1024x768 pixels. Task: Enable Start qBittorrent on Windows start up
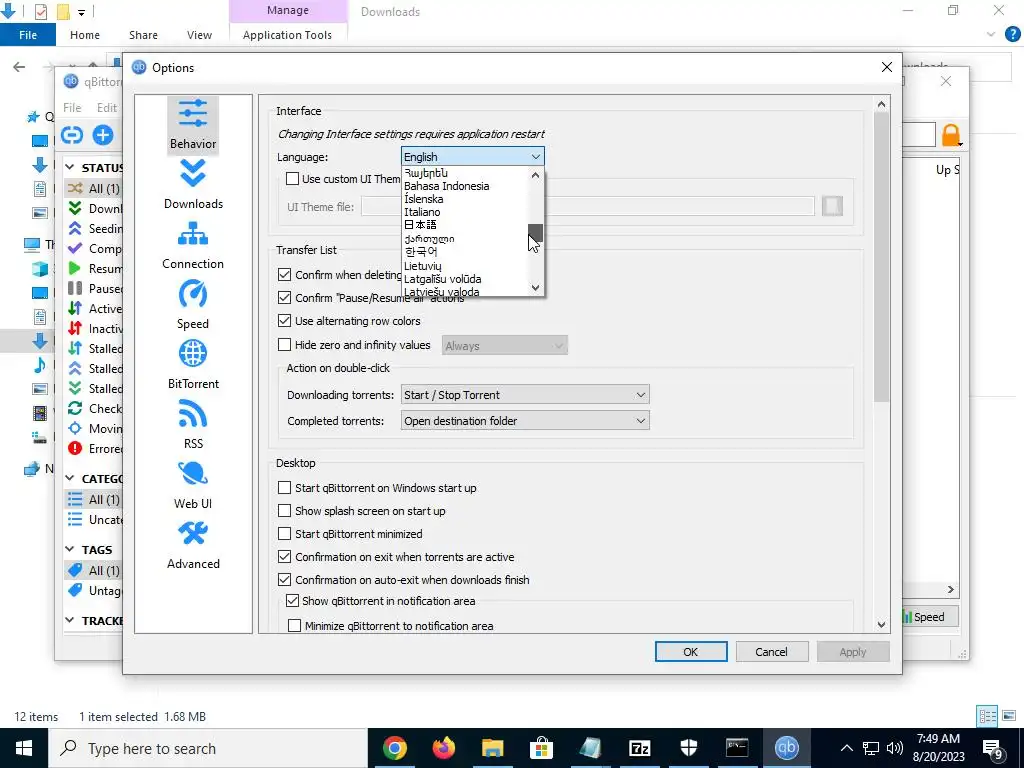[x=284, y=488]
